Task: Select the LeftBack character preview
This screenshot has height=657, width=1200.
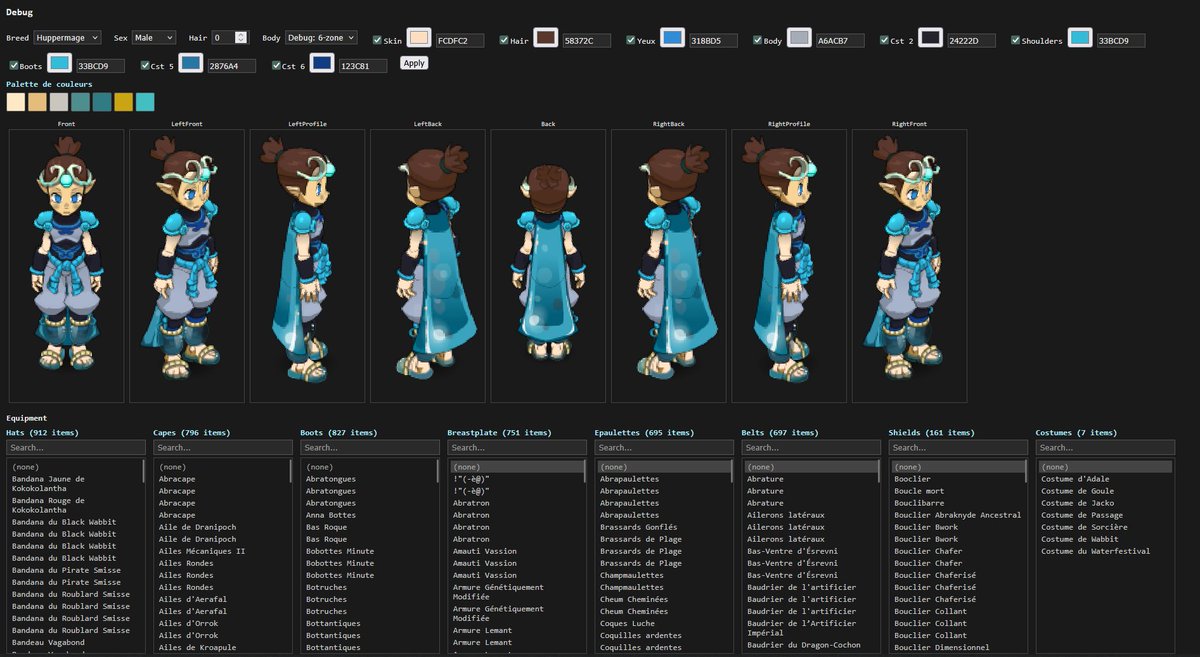Action: point(428,265)
